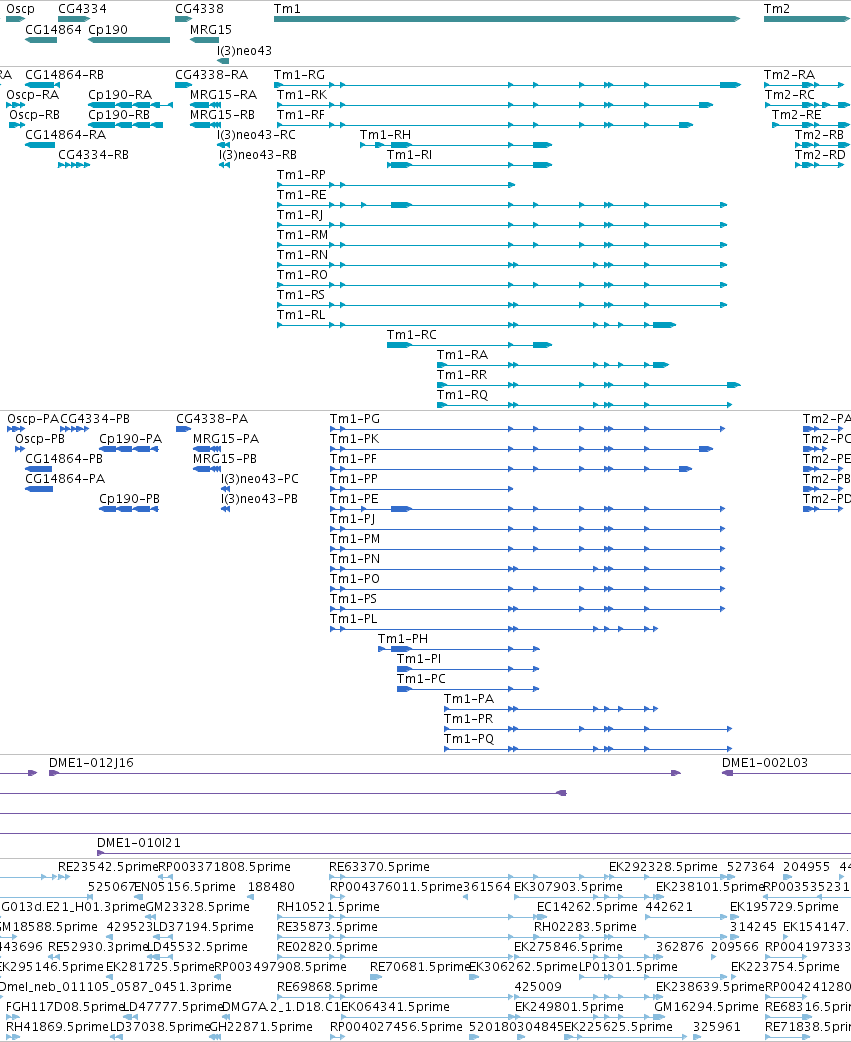Select the Cp190 gene feature
This screenshot has width=851, height=1042.
(129, 40)
